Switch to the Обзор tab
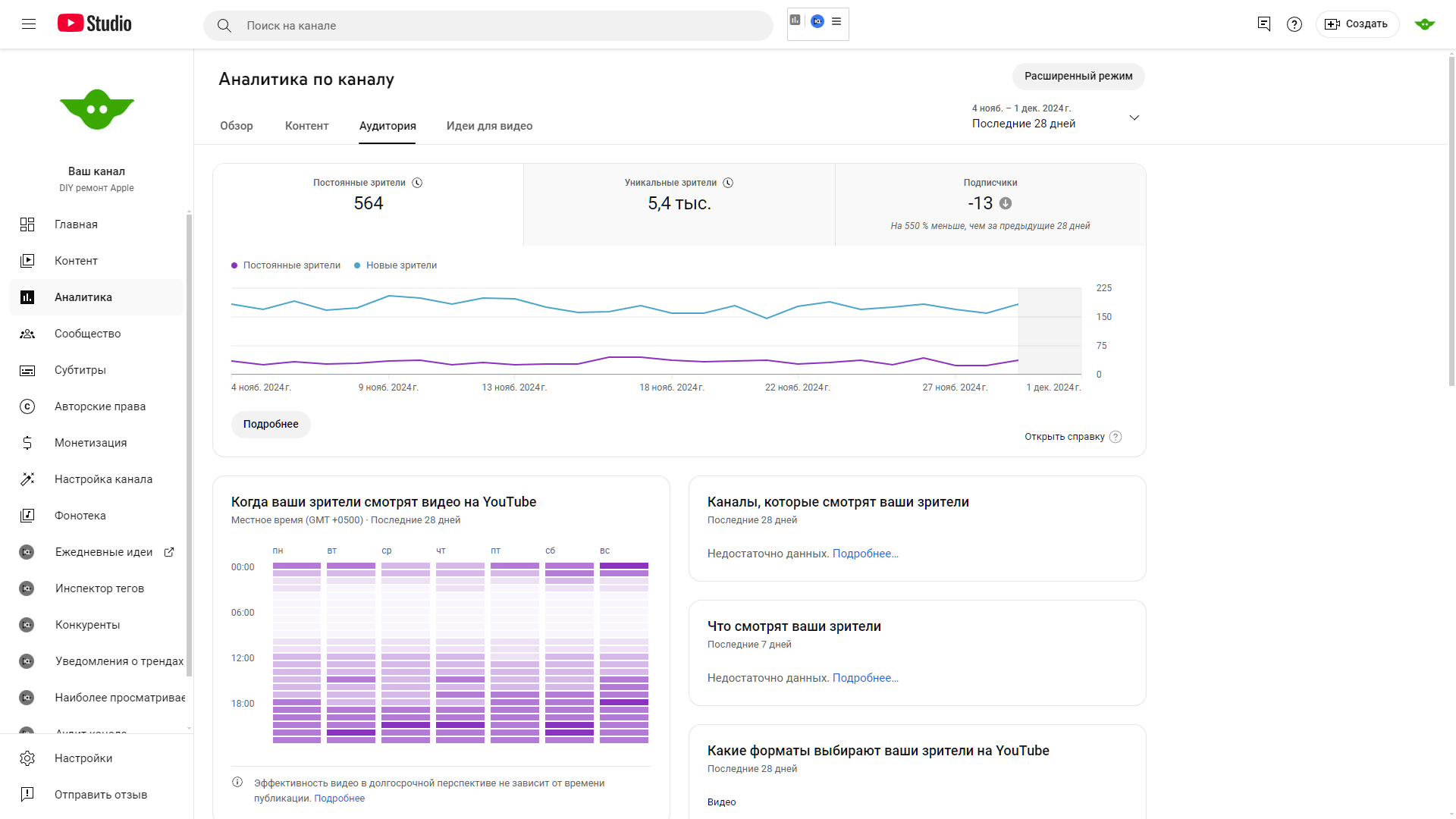The height and width of the screenshot is (819, 1456). 237,126
